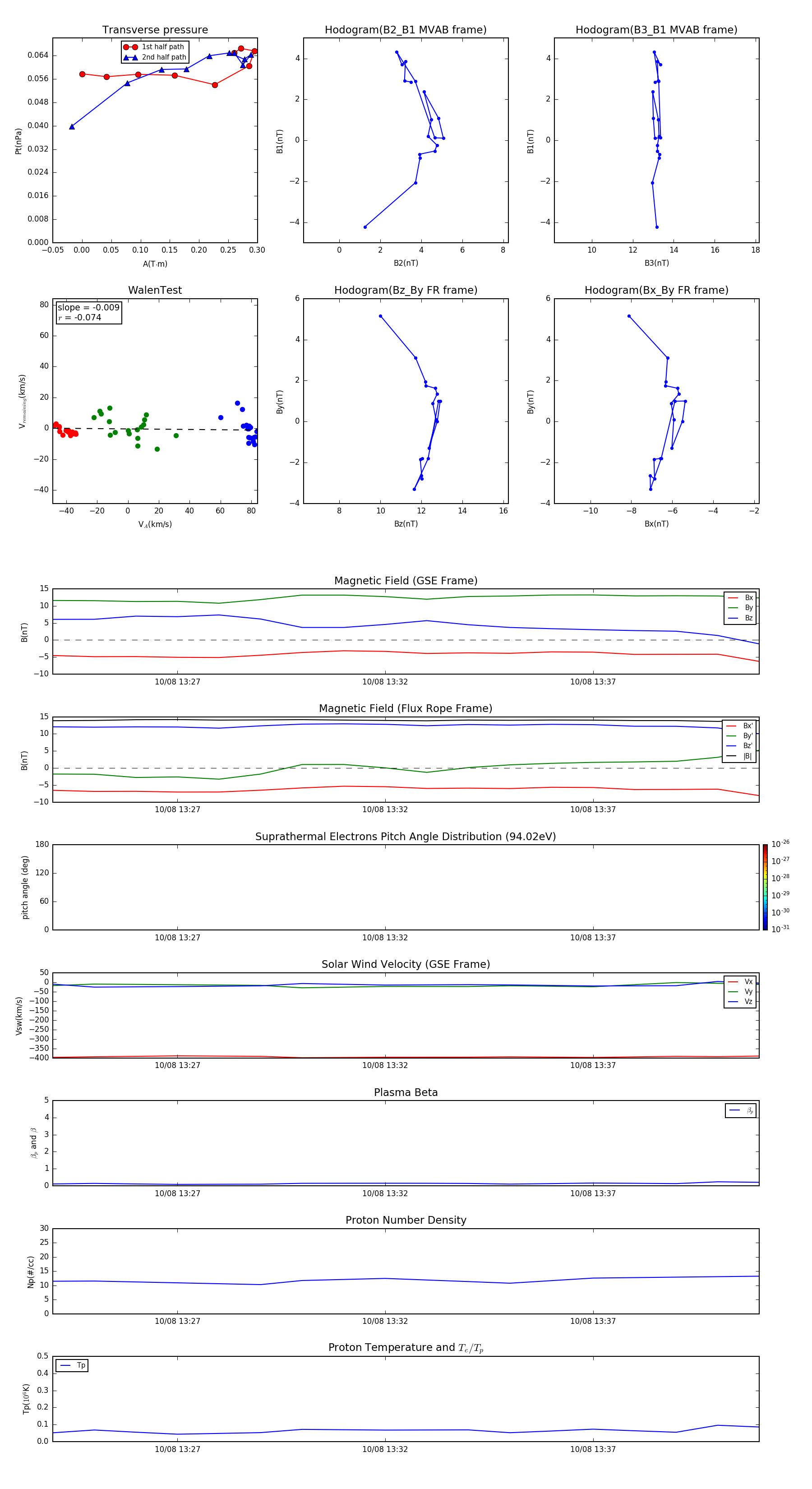Image resolution: width=812 pixels, height=1489 pixels.
Task: Click the Plasma Beta legend box
Action: [740, 1110]
